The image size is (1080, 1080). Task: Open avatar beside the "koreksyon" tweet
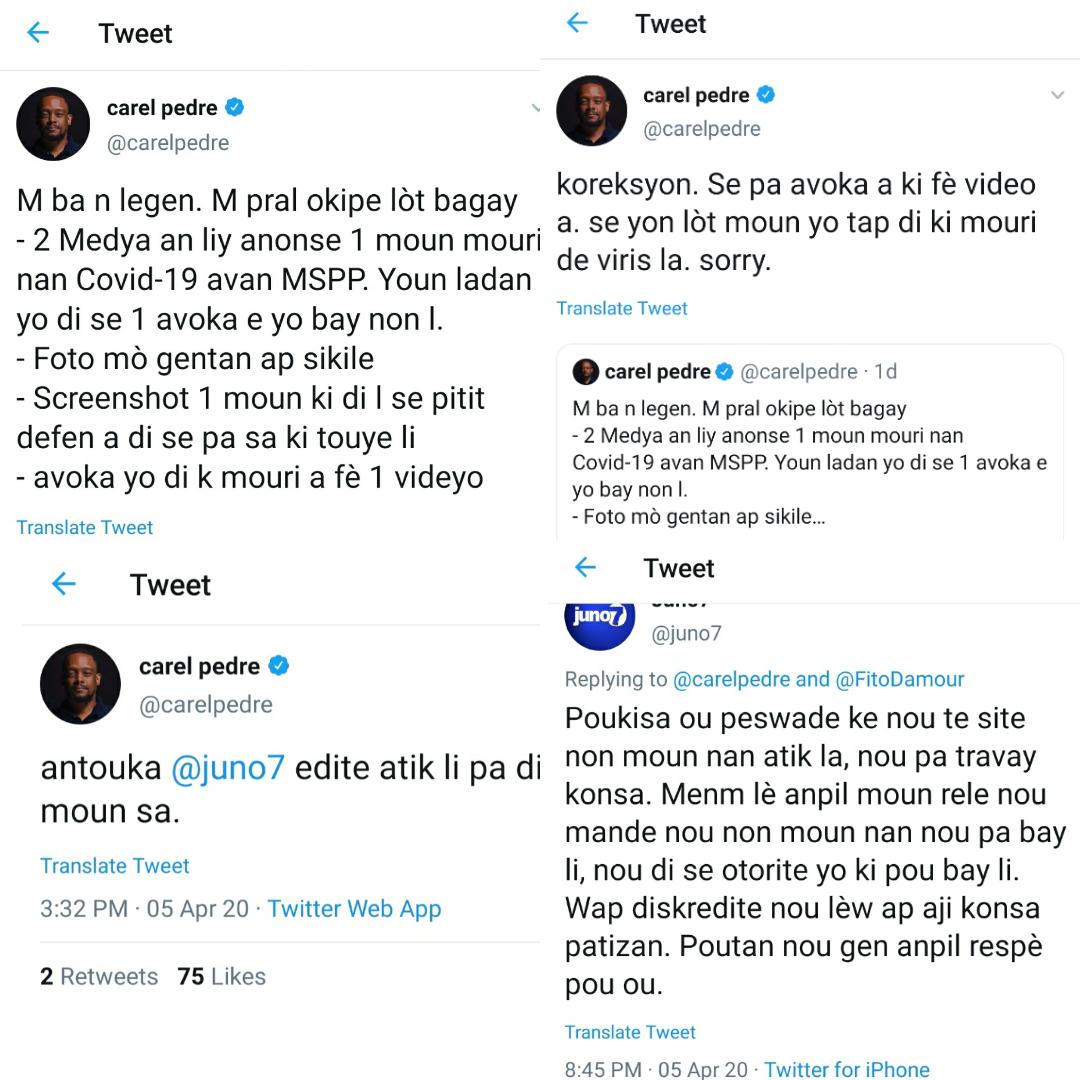[591, 111]
